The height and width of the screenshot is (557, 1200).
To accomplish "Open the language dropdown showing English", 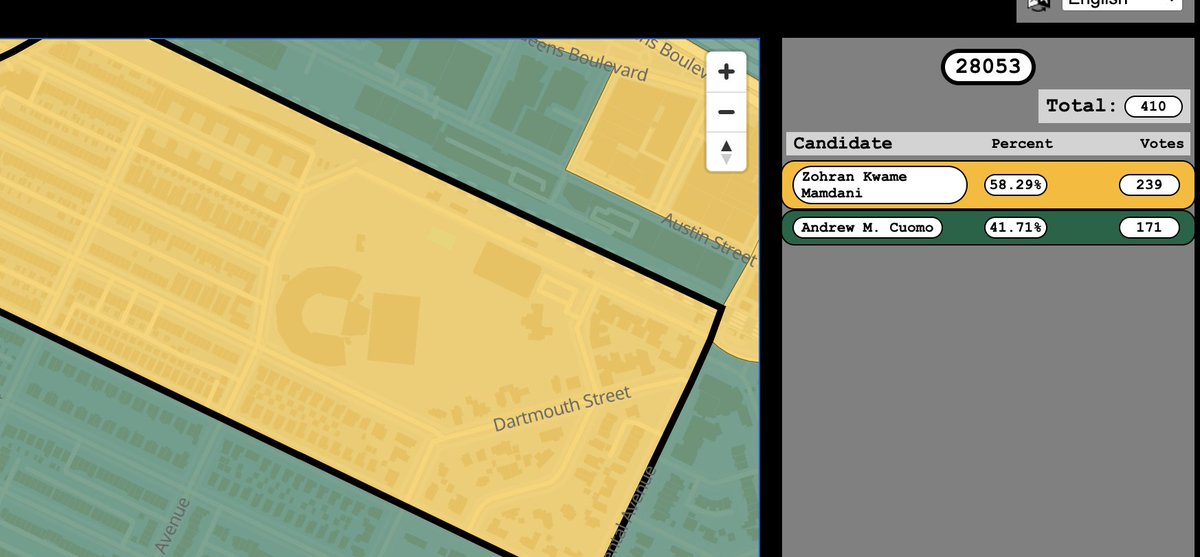I will [x=1120, y=4].
